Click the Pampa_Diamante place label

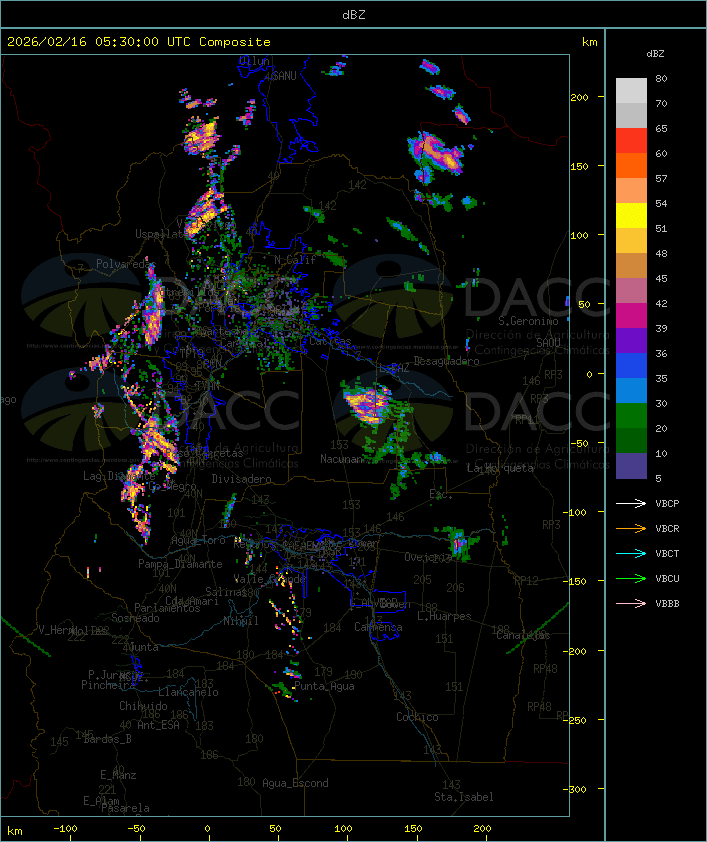pyautogui.click(x=180, y=564)
